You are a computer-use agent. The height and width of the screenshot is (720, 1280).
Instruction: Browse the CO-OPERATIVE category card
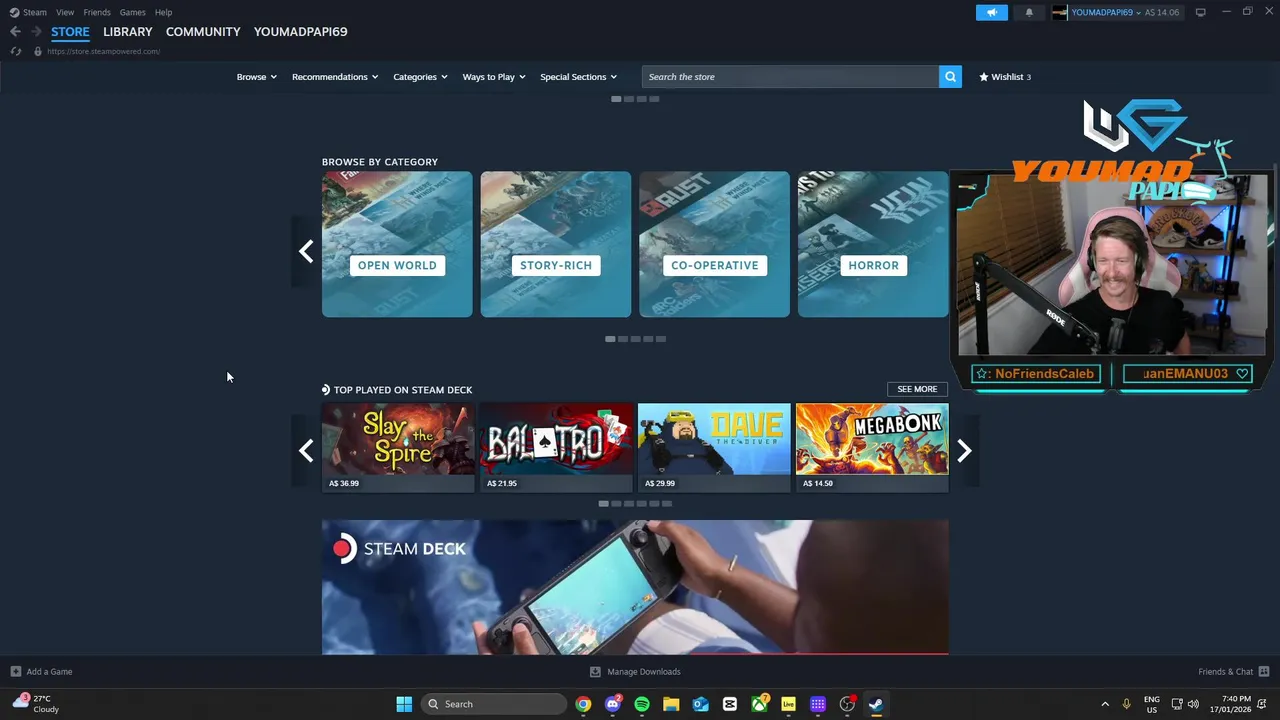tap(714, 245)
